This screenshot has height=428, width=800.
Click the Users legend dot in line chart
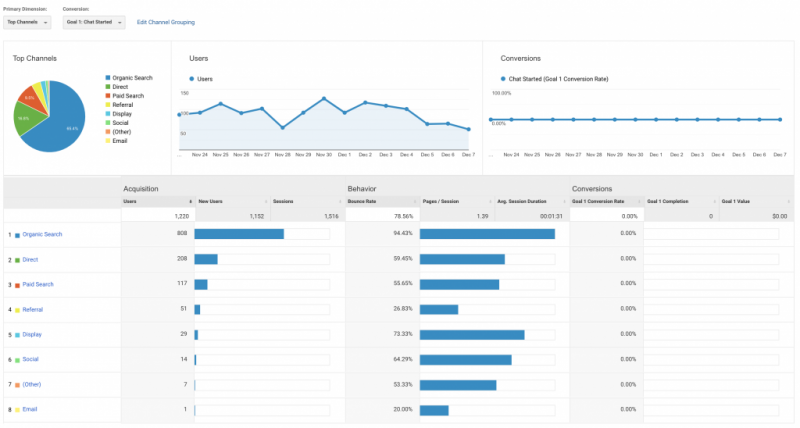click(191, 78)
